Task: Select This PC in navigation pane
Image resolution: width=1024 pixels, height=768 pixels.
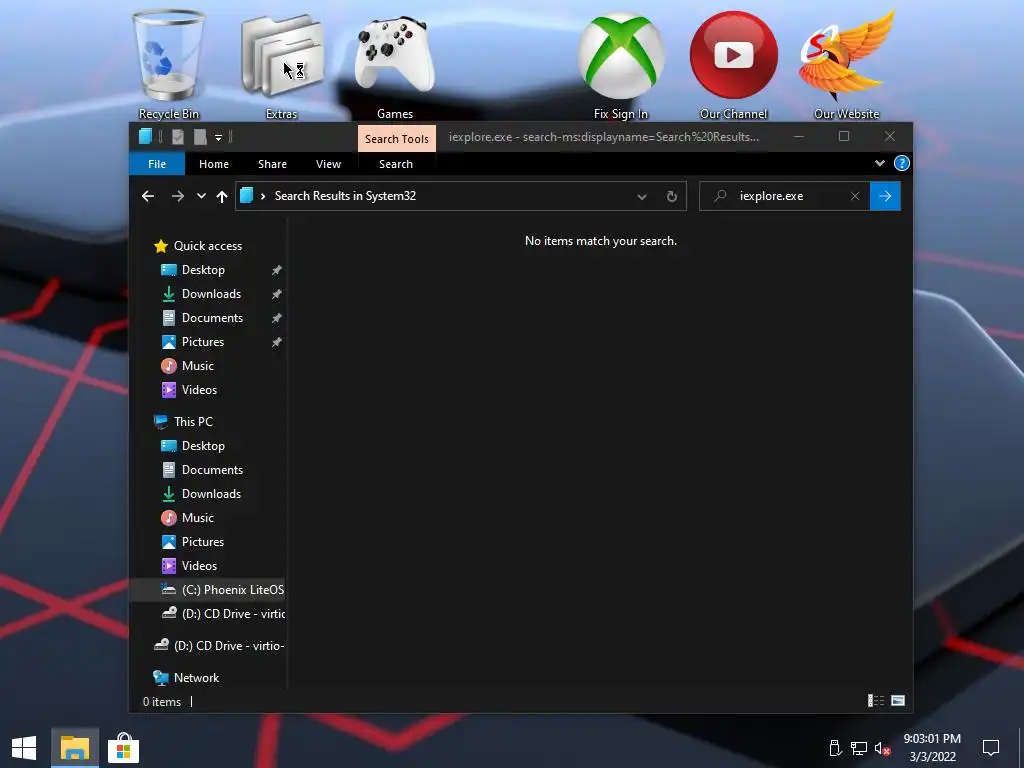Action: [193, 422]
